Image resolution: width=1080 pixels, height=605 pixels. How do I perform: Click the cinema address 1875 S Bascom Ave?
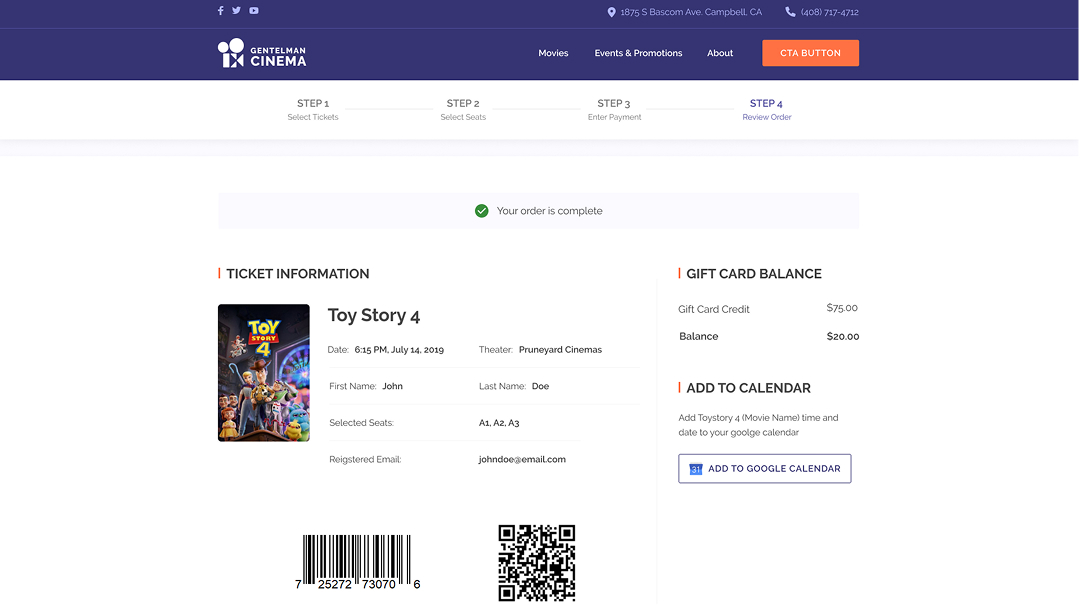[x=691, y=12]
